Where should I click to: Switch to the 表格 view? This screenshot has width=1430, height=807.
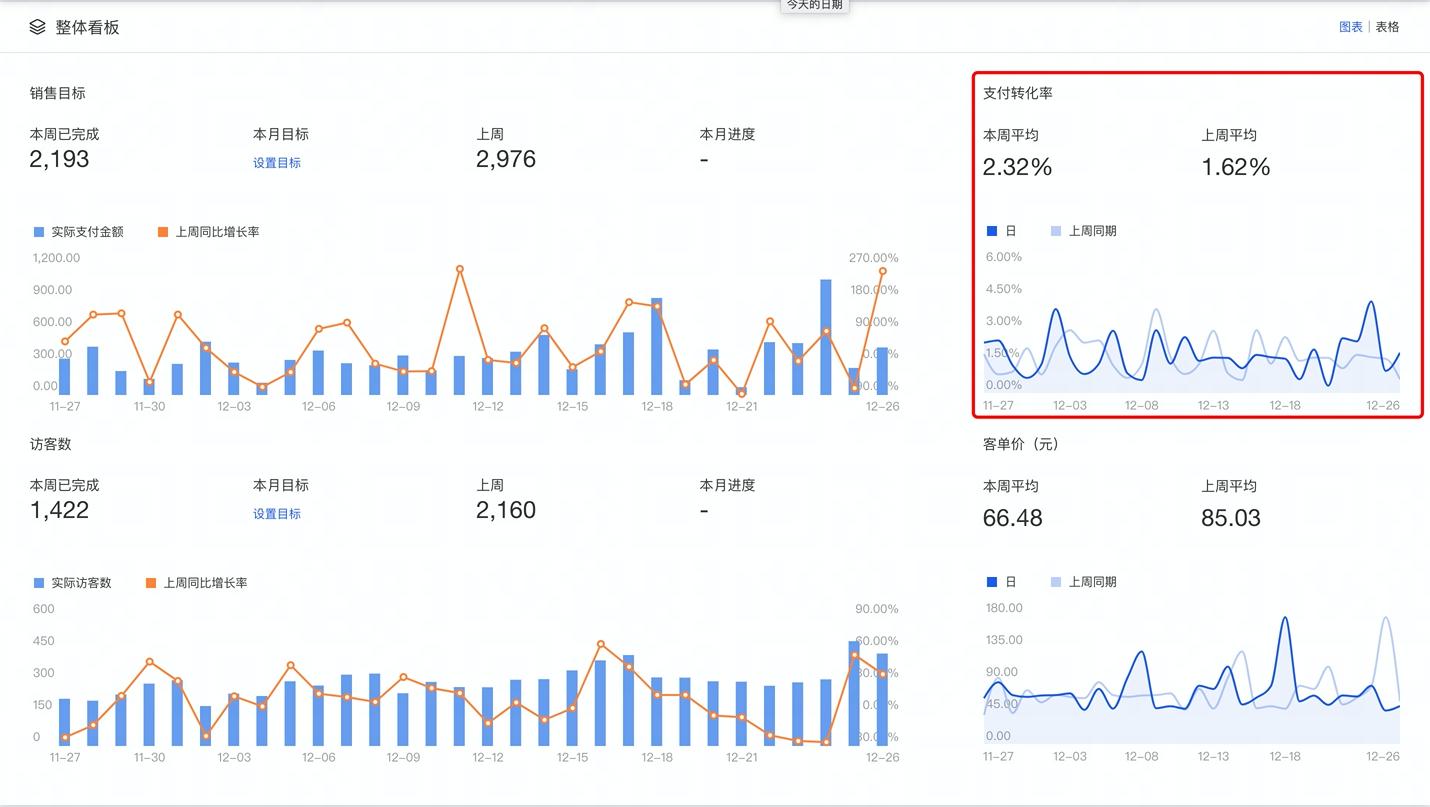coord(1386,27)
